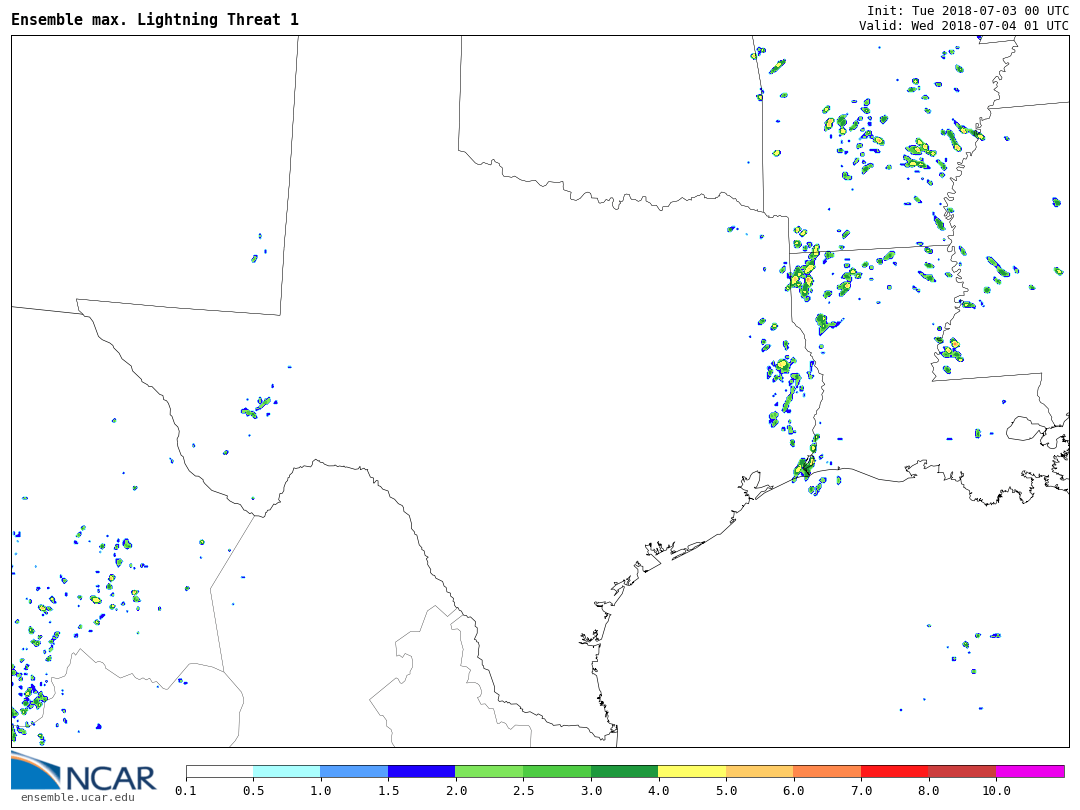The height and width of the screenshot is (810, 1080).
Task: Click the darkest green legend swatch
Action: point(624,771)
